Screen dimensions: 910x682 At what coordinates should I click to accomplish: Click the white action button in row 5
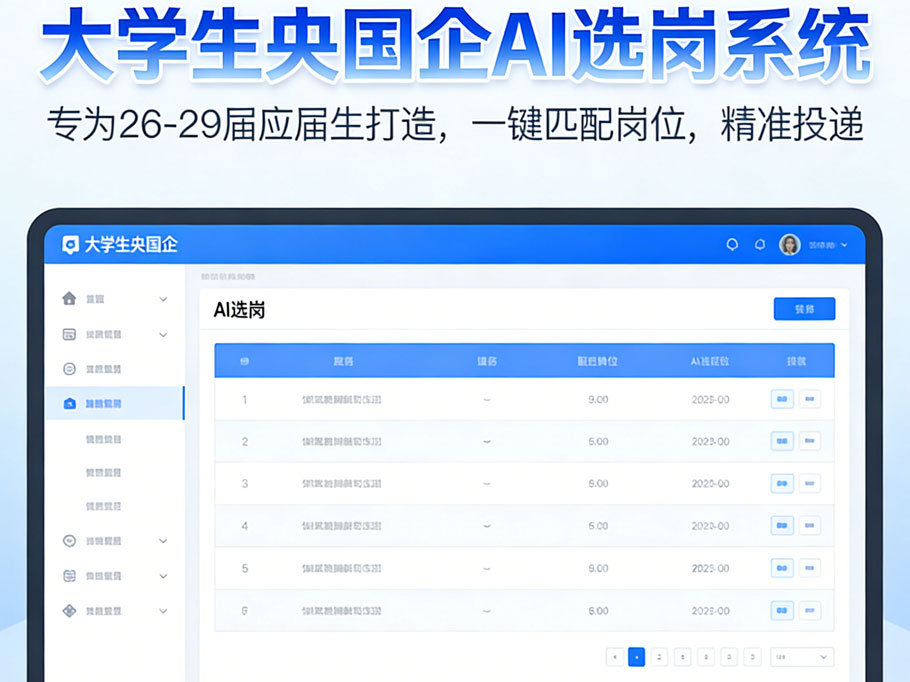pos(810,568)
